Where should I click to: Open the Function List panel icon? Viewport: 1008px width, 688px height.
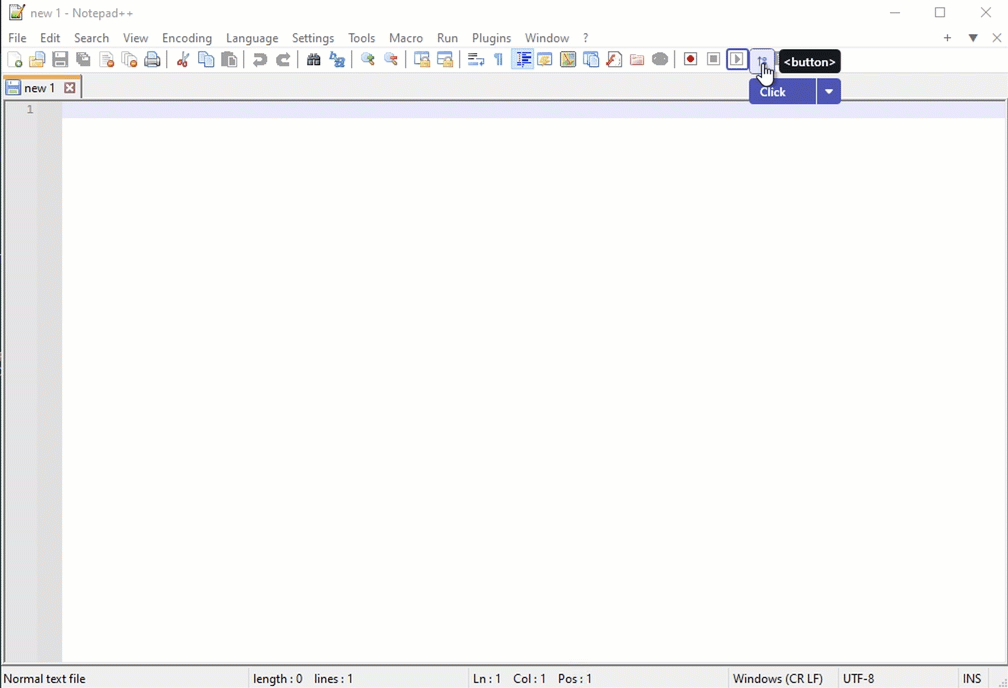615,60
